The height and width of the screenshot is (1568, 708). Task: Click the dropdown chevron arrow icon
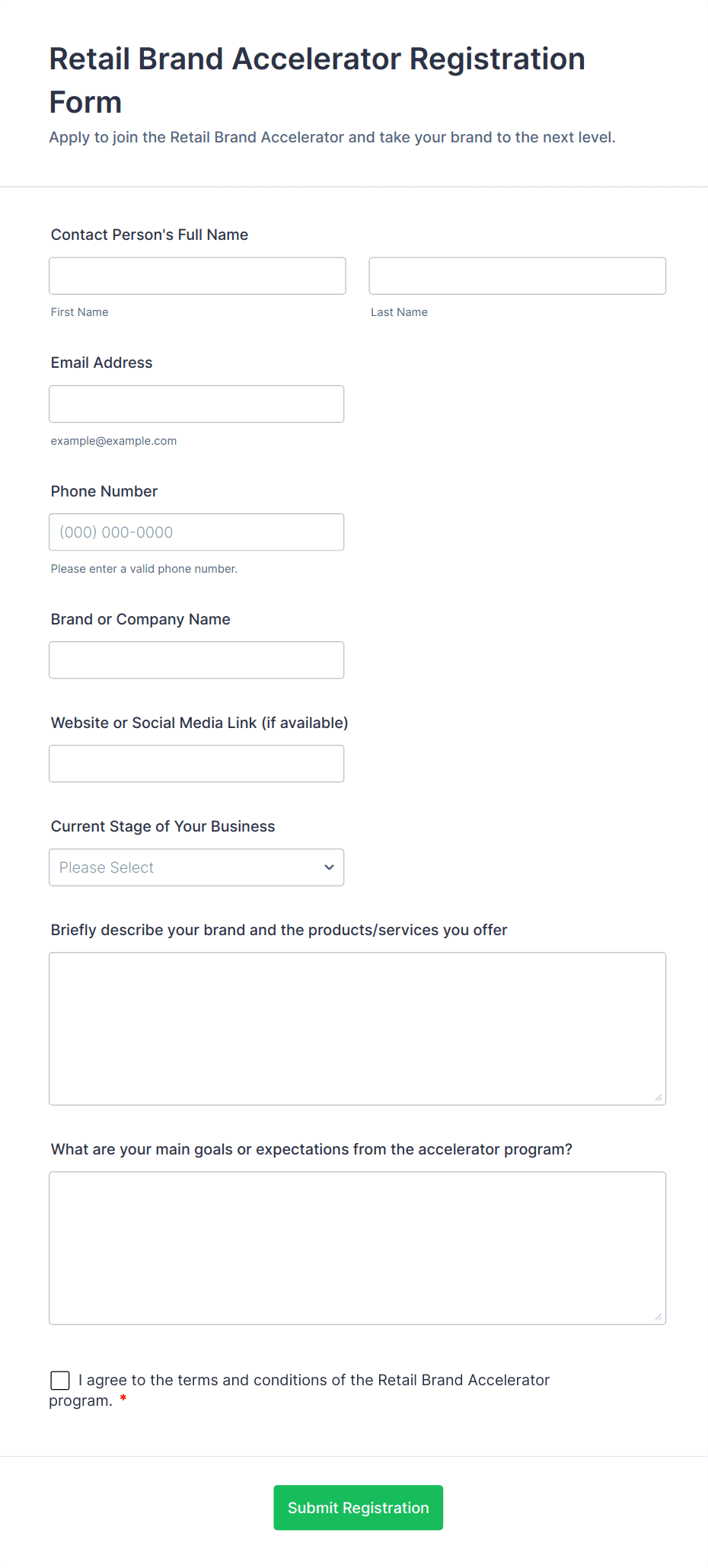point(329,867)
